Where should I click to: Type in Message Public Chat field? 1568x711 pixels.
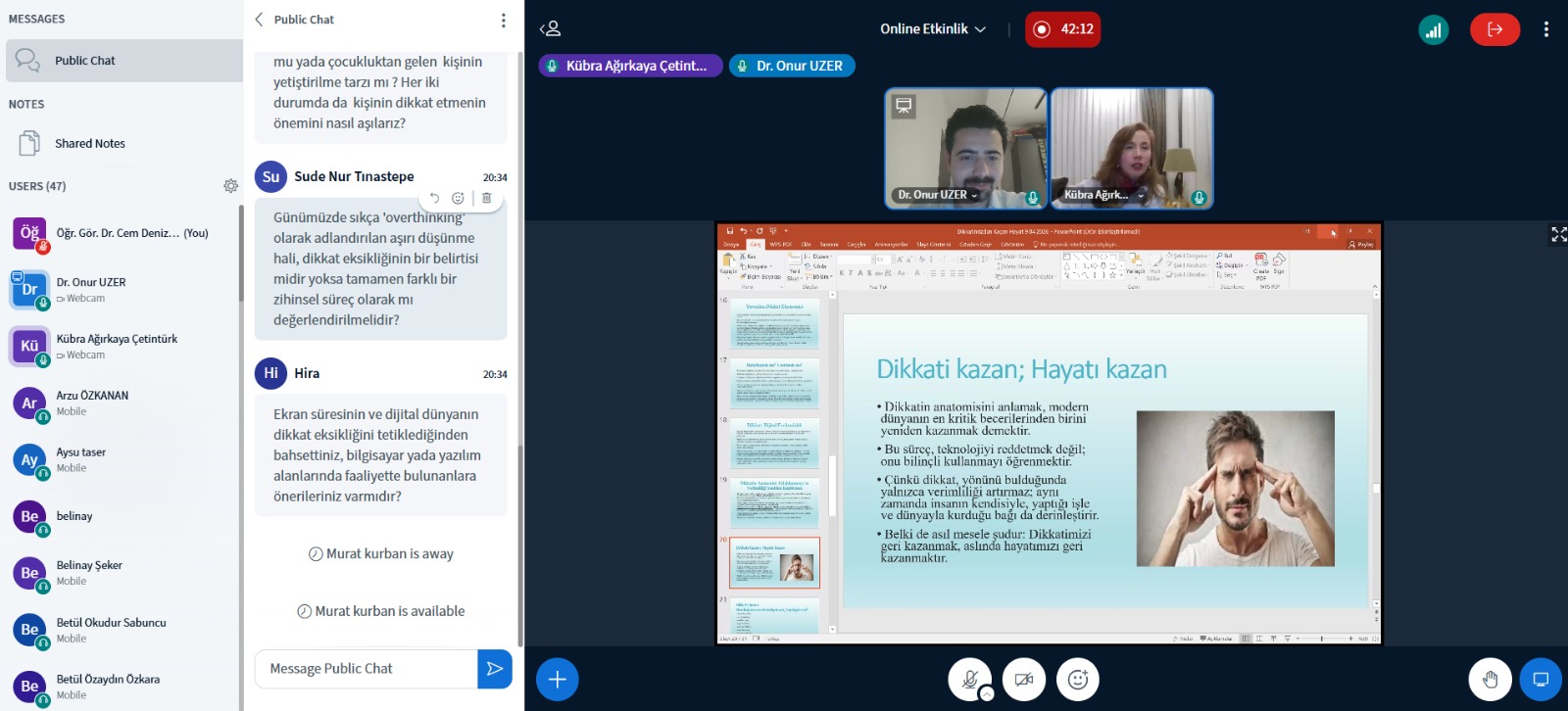(366, 669)
